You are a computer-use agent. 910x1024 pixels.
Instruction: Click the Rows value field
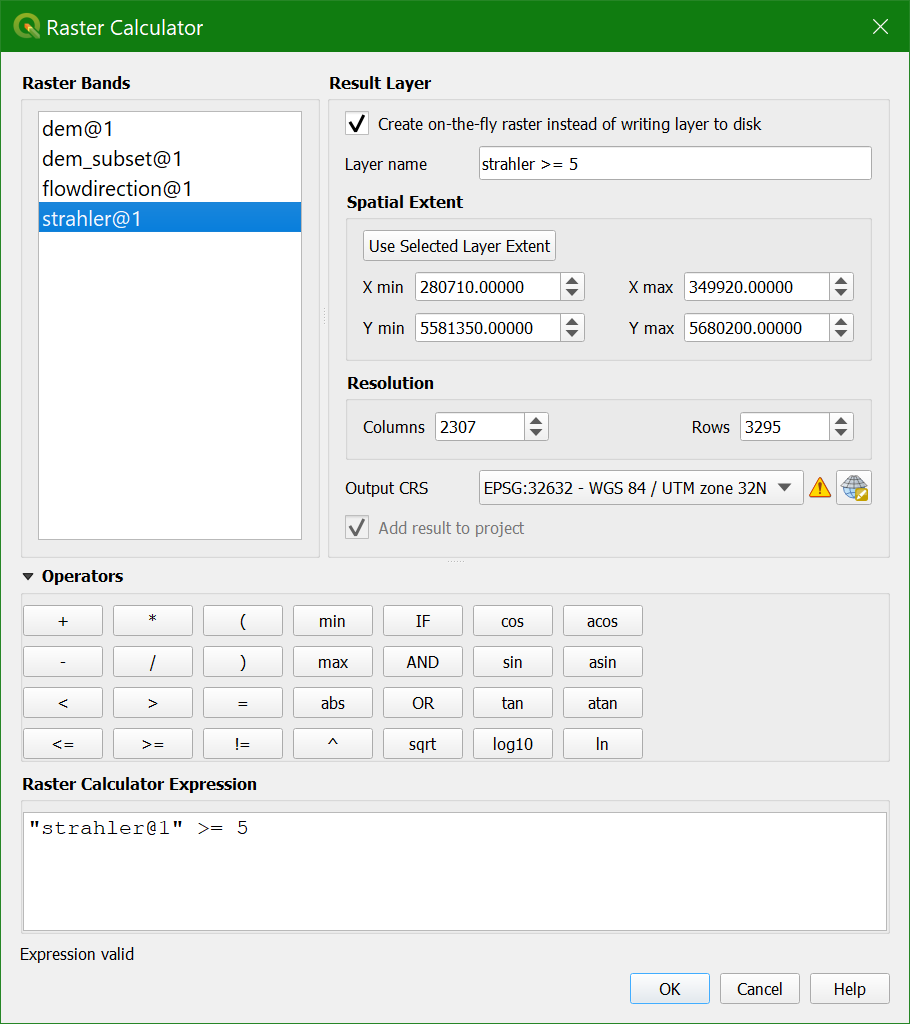(x=785, y=427)
